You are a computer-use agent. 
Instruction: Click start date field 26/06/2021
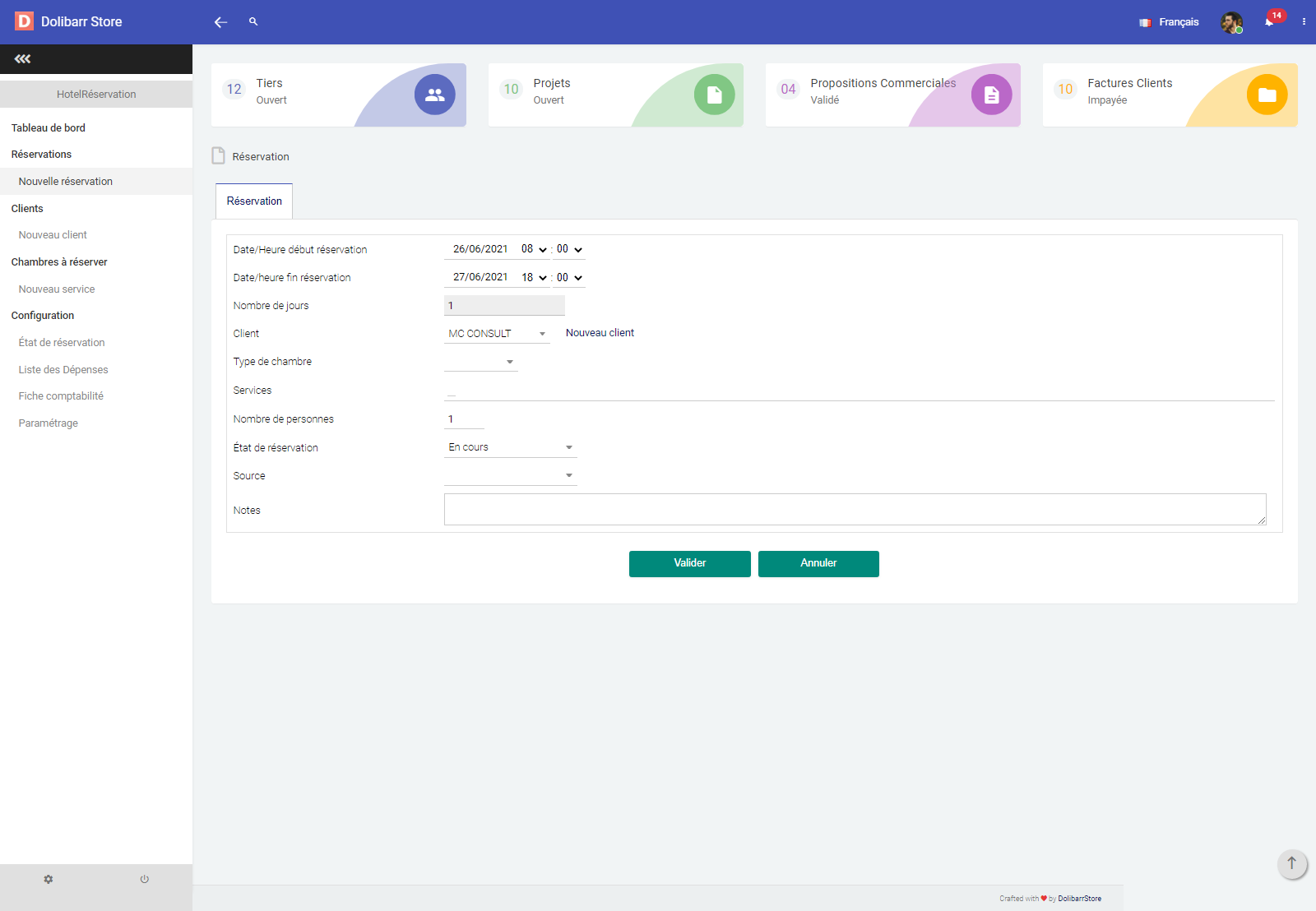(x=480, y=249)
